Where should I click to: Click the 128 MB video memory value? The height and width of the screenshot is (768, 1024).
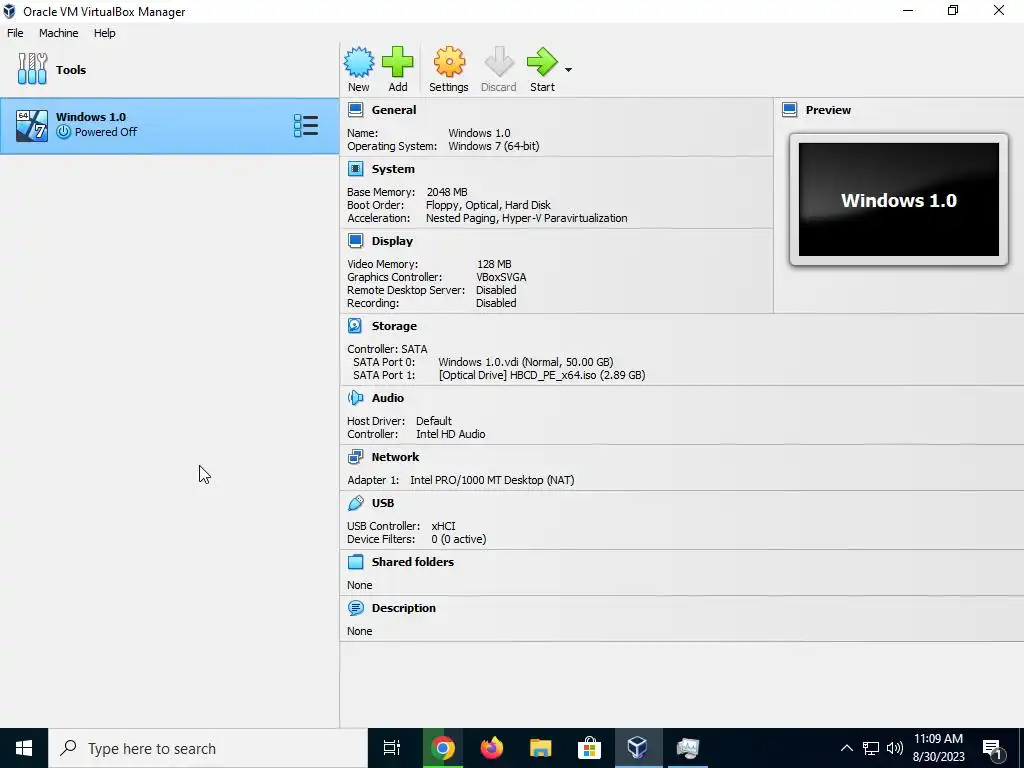pyautogui.click(x=494, y=264)
